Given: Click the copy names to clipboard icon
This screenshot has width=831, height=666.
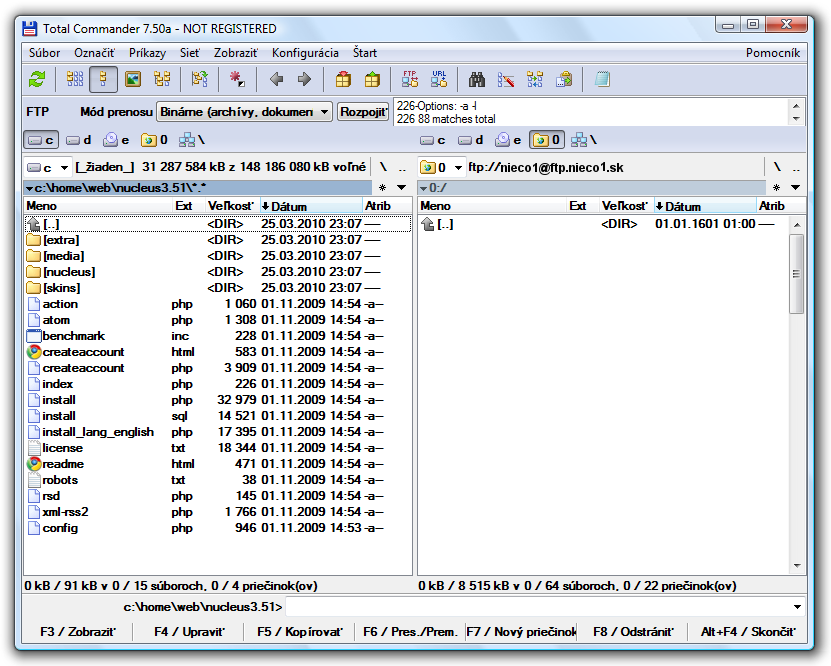Looking at the screenshot, I should pyautogui.click(x=564, y=79).
